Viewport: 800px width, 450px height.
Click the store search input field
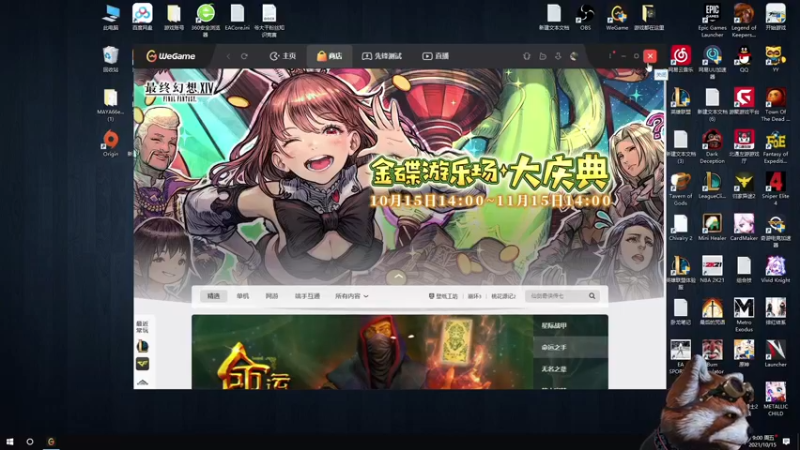[x=556, y=296]
